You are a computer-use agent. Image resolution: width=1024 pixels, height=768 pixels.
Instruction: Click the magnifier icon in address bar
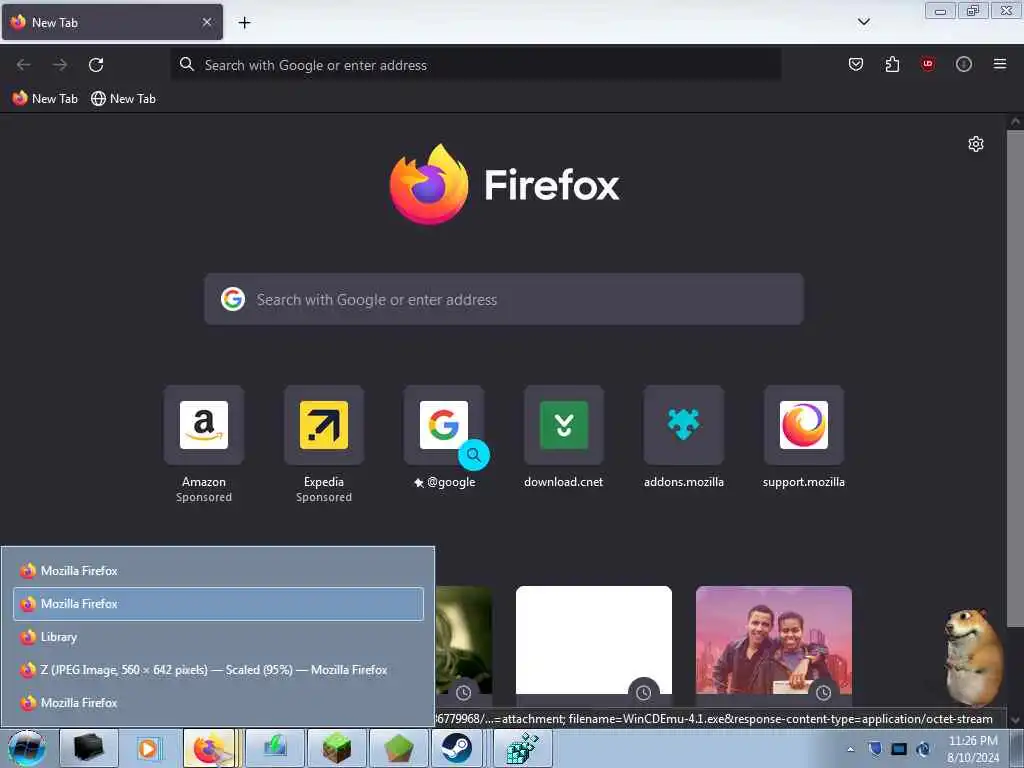pyautogui.click(x=187, y=64)
